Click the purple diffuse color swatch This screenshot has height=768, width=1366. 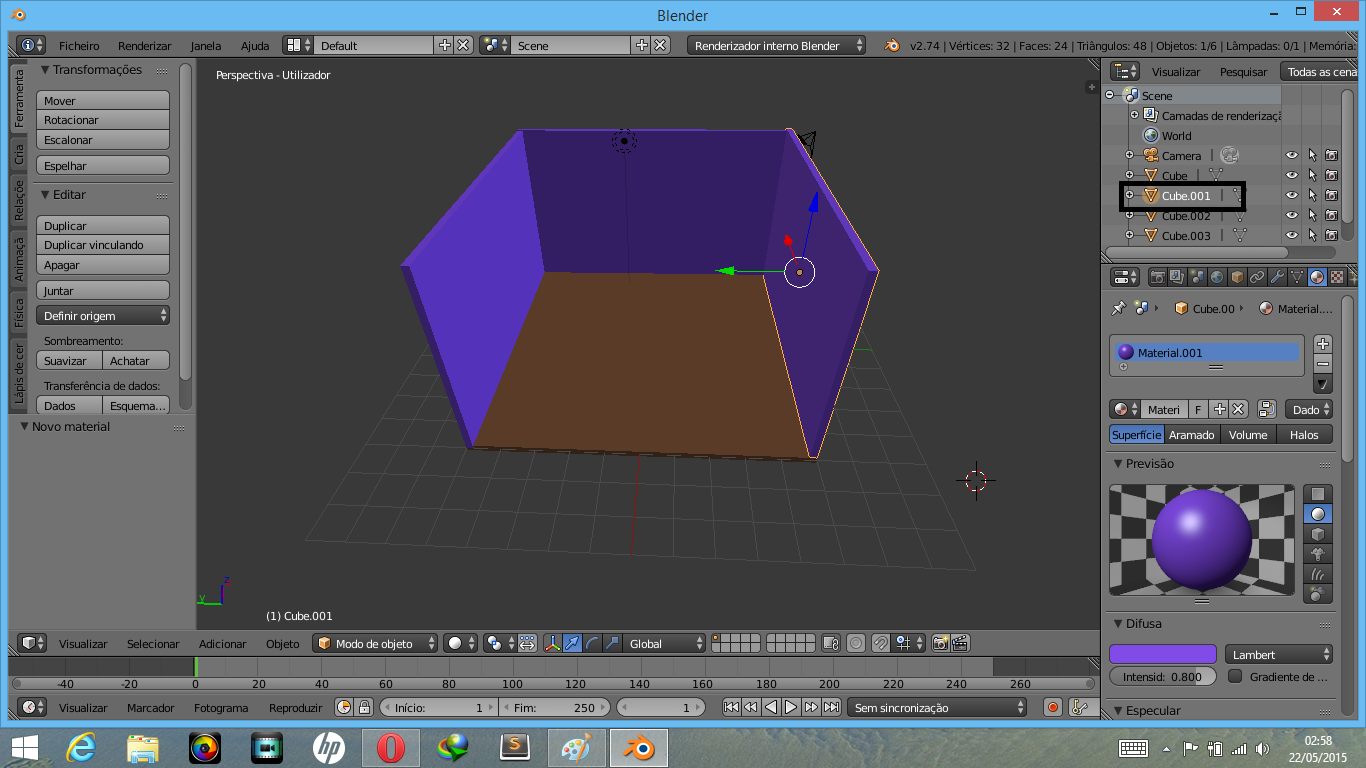coord(1163,655)
